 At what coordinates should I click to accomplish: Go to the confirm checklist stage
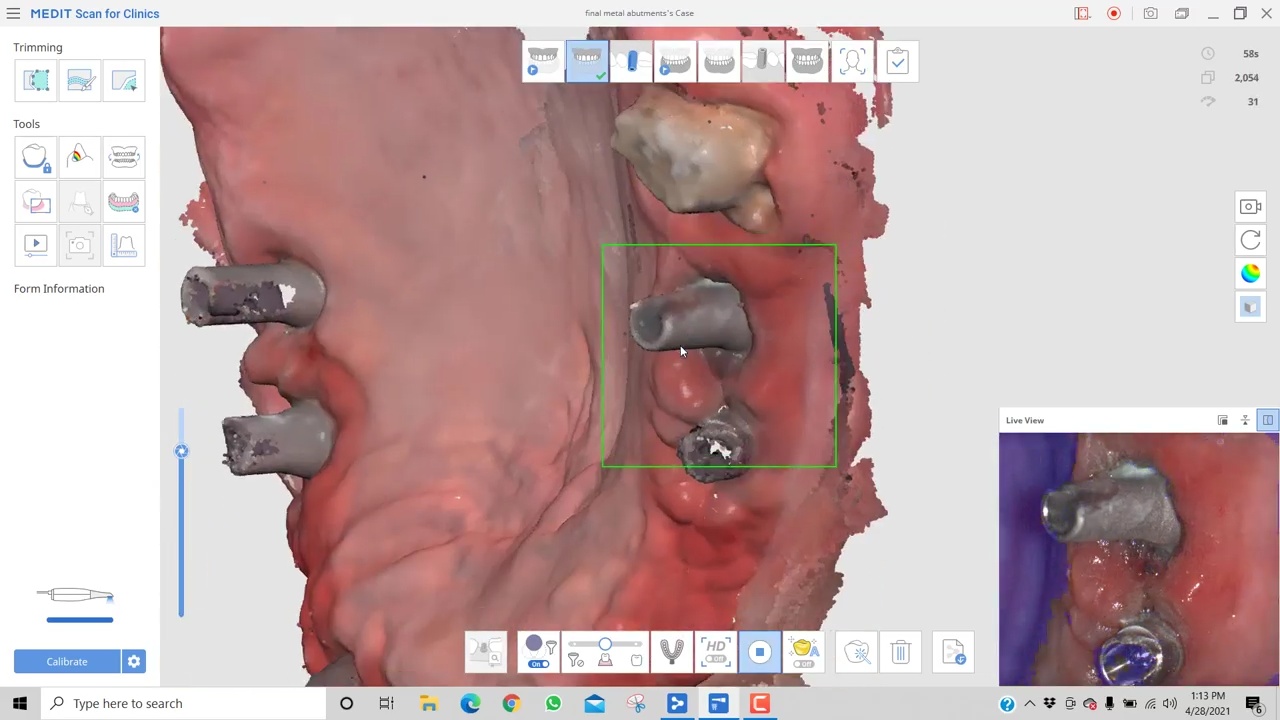897,62
